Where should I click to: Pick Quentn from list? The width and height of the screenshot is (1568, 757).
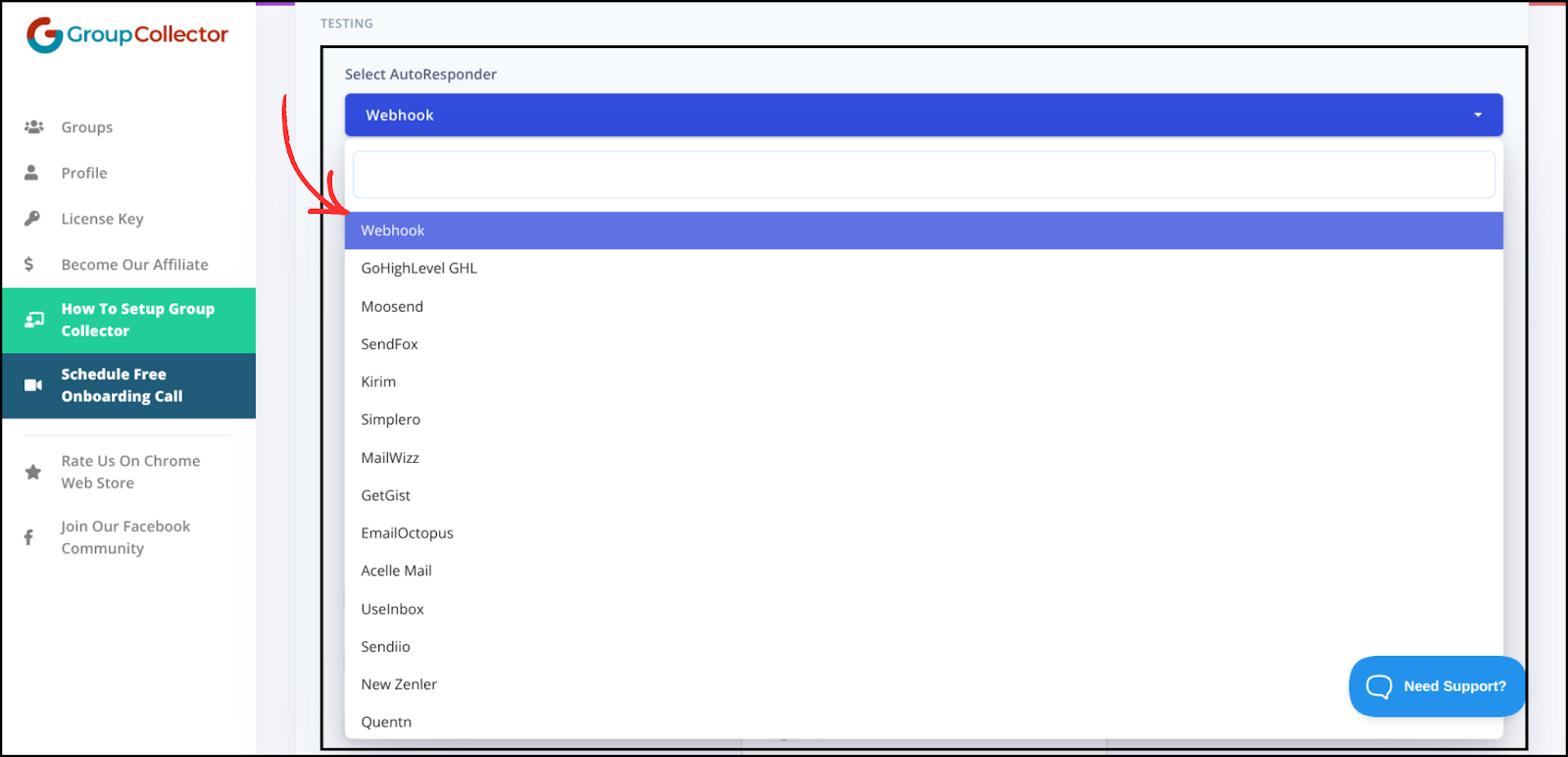click(x=923, y=722)
